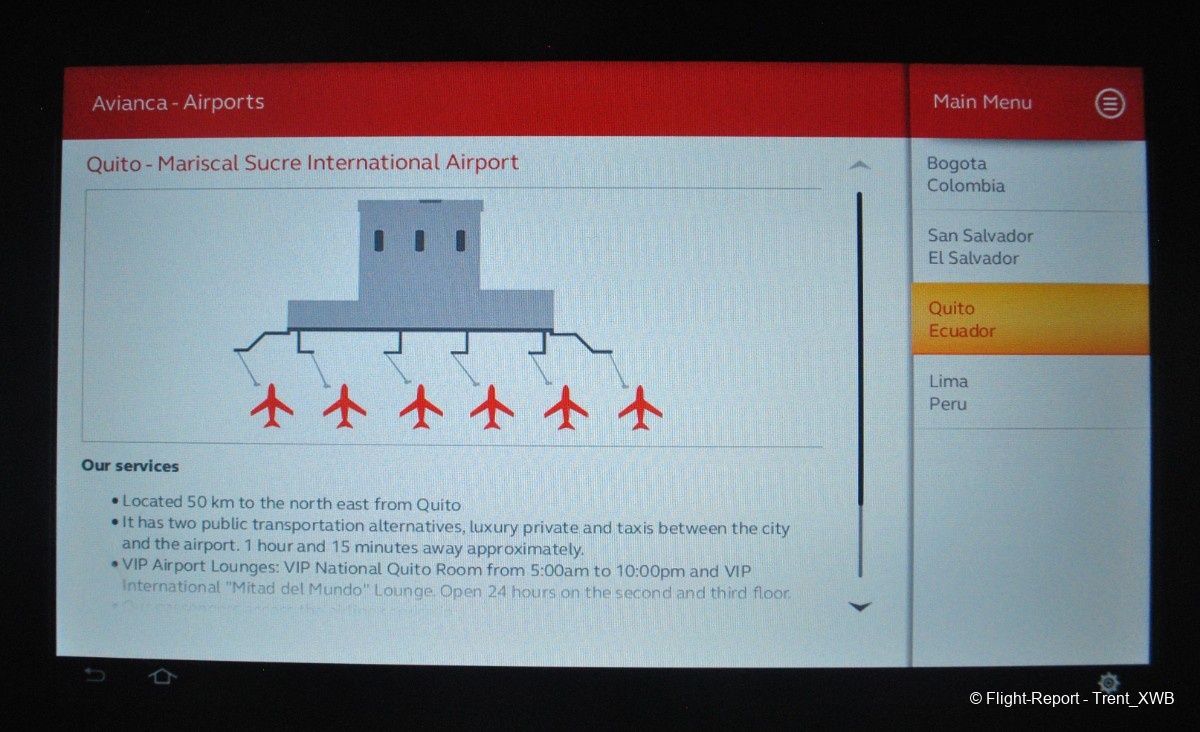The image size is (1200, 732).
Task: Tap the grey terminal building graphic
Action: [x=420, y=265]
